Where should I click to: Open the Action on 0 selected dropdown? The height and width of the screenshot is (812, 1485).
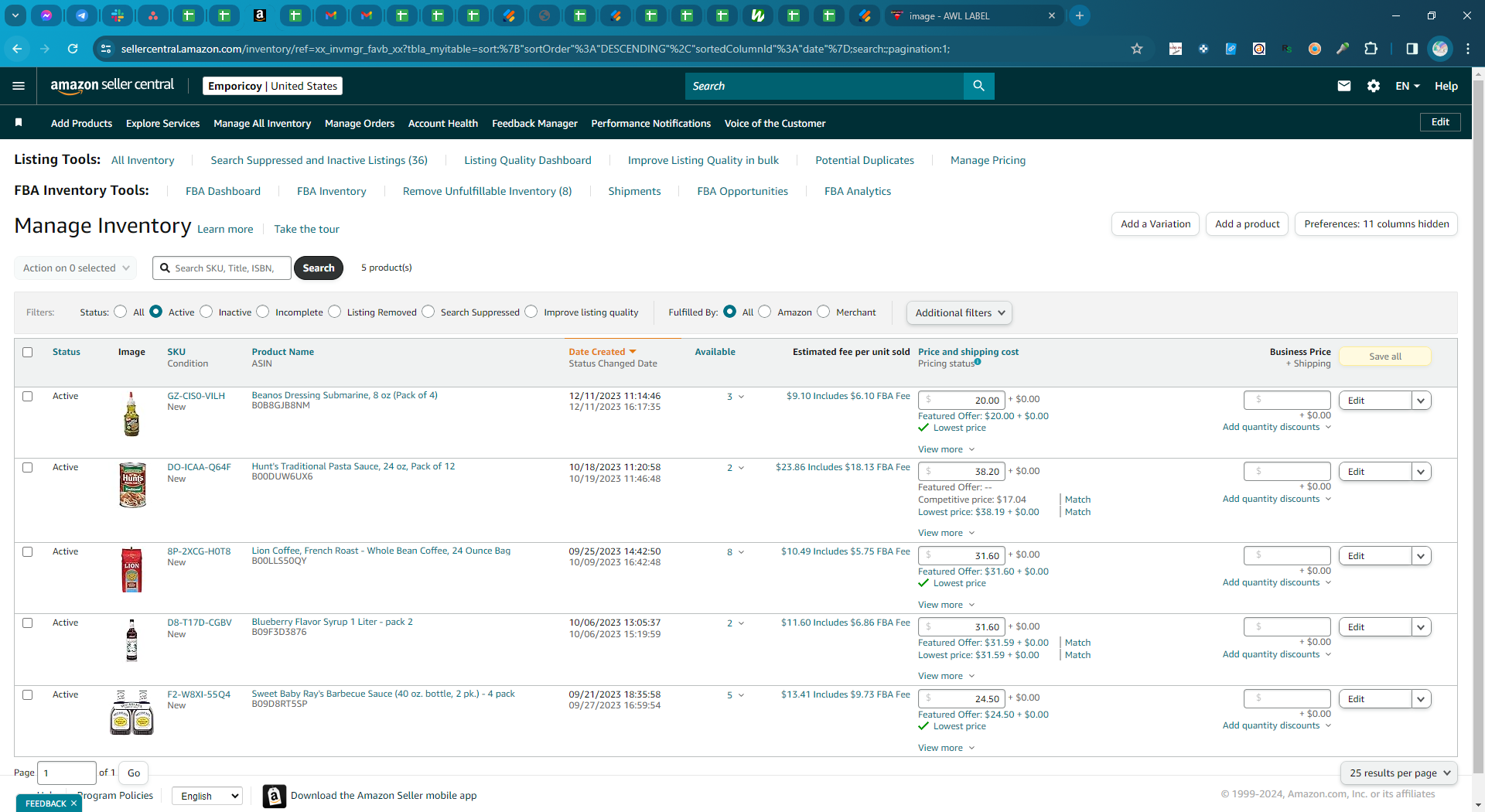point(76,268)
